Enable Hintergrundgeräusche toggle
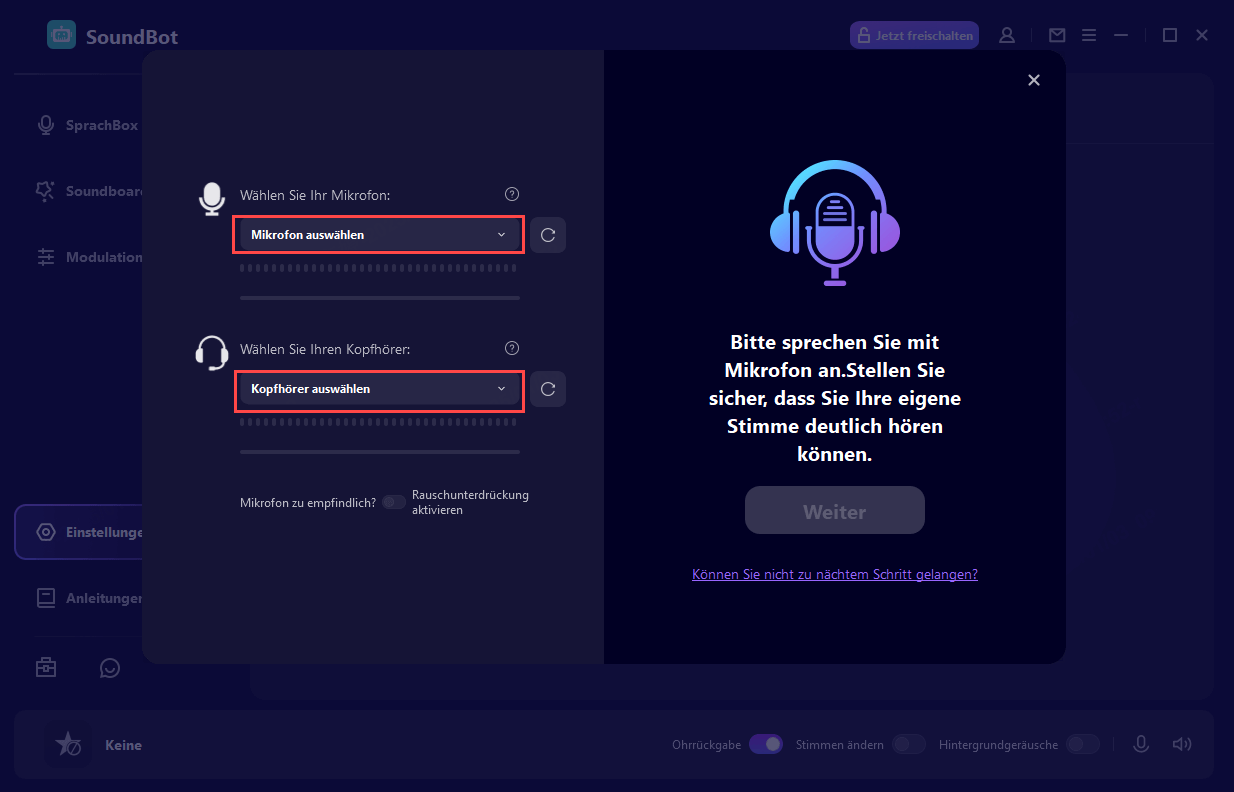This screenshot has width=1234, height=792. point(1082,744)
